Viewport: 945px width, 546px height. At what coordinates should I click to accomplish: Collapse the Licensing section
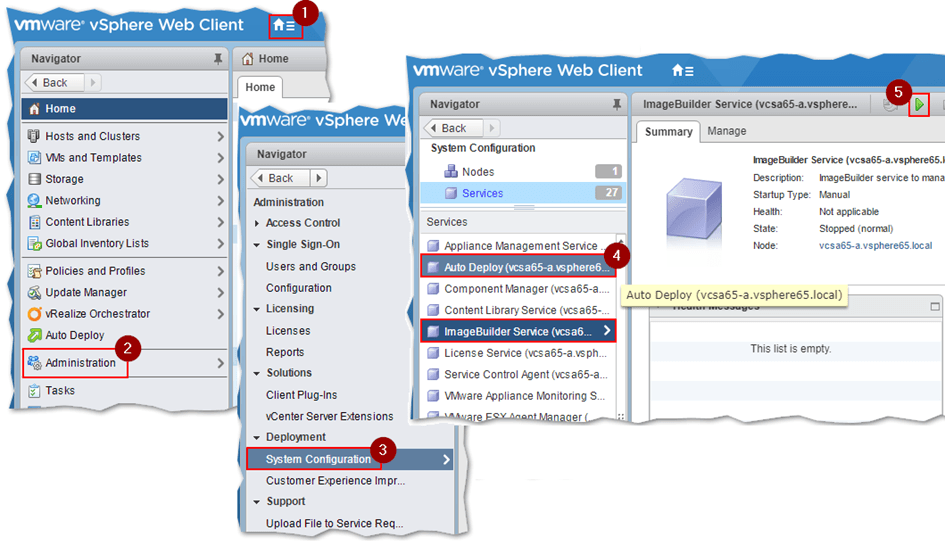[257, 309]
